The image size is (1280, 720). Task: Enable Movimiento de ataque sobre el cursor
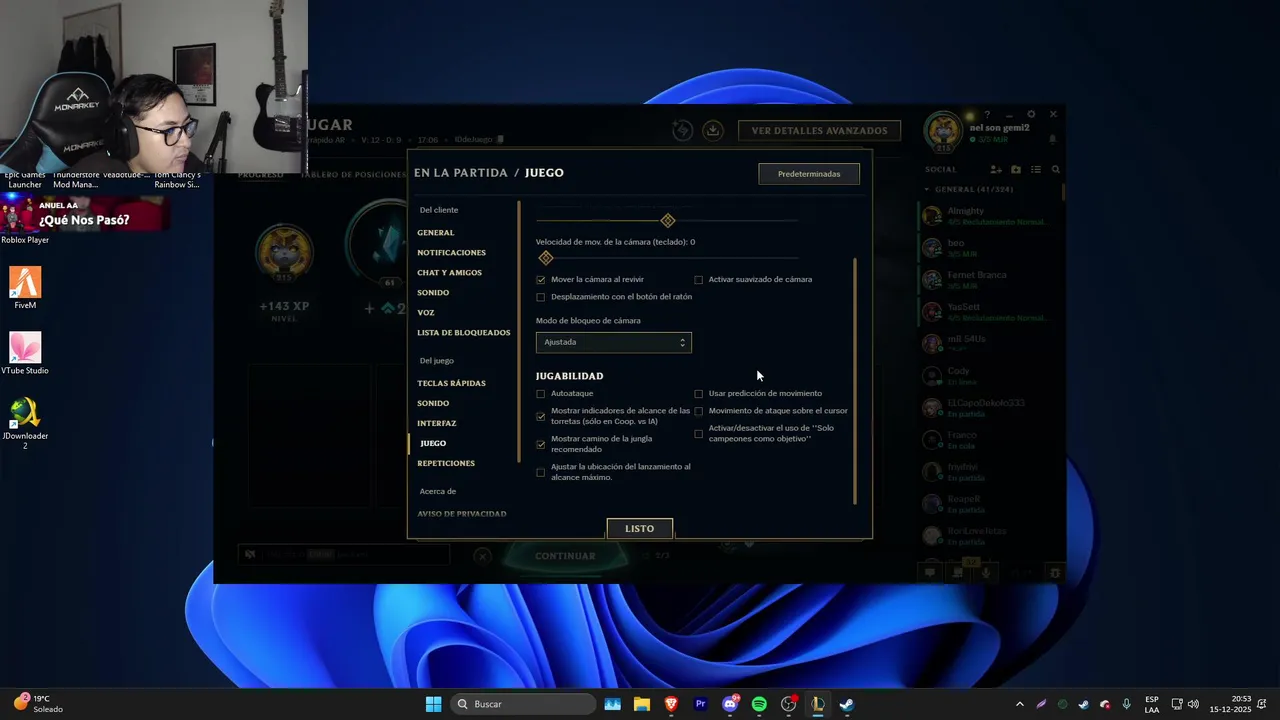[x=699, y=411]
